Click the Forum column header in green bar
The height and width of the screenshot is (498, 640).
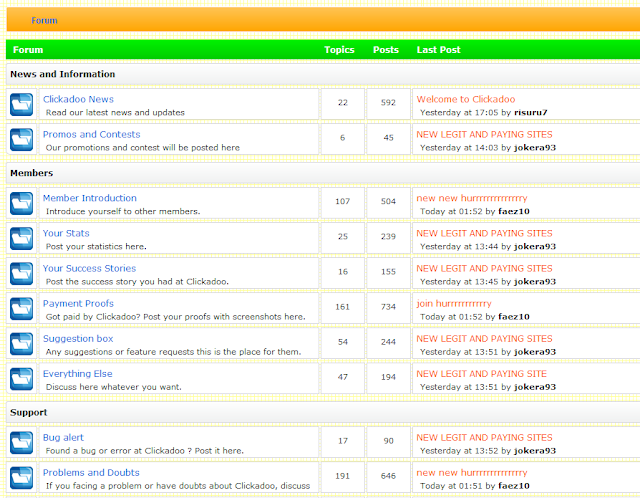28,50
